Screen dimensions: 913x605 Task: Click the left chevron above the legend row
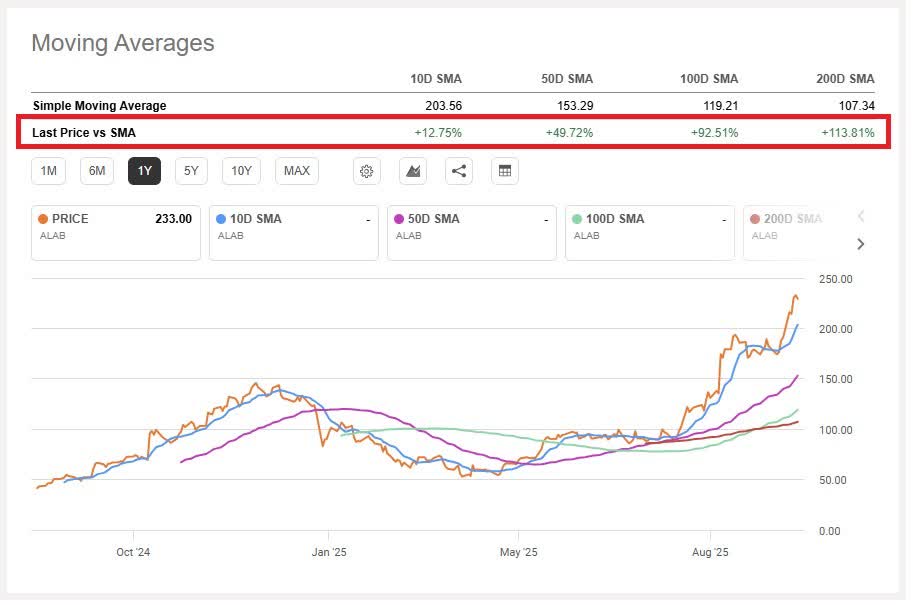coord(859,216)
